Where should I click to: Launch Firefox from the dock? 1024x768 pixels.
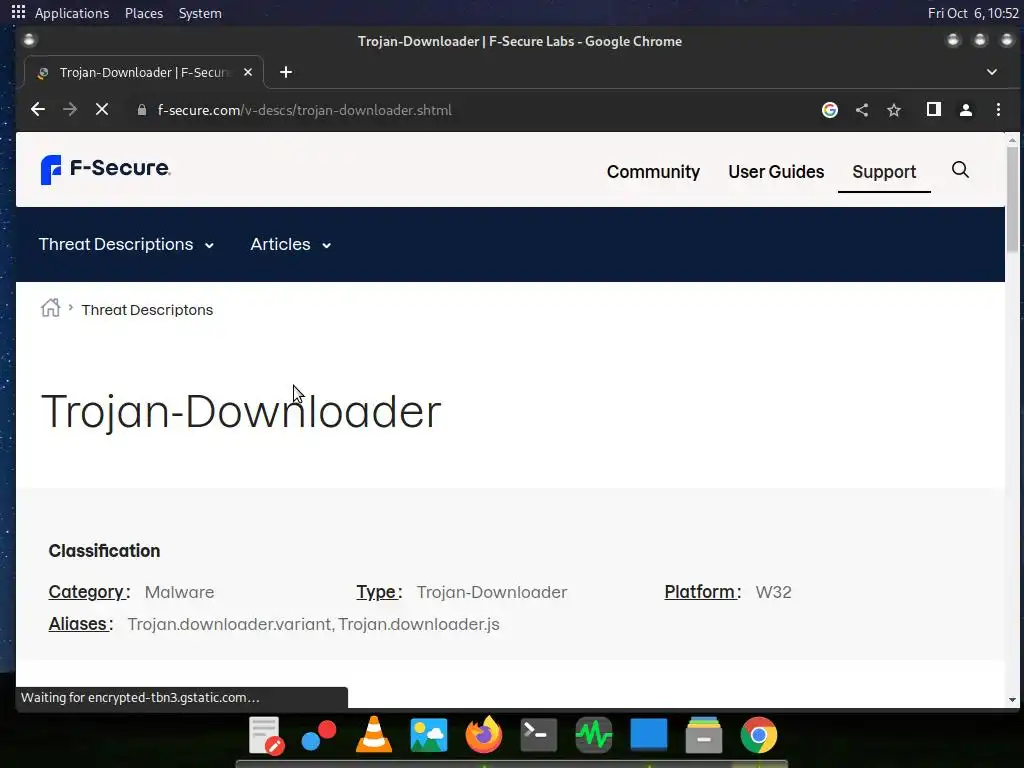click(484, 735)
